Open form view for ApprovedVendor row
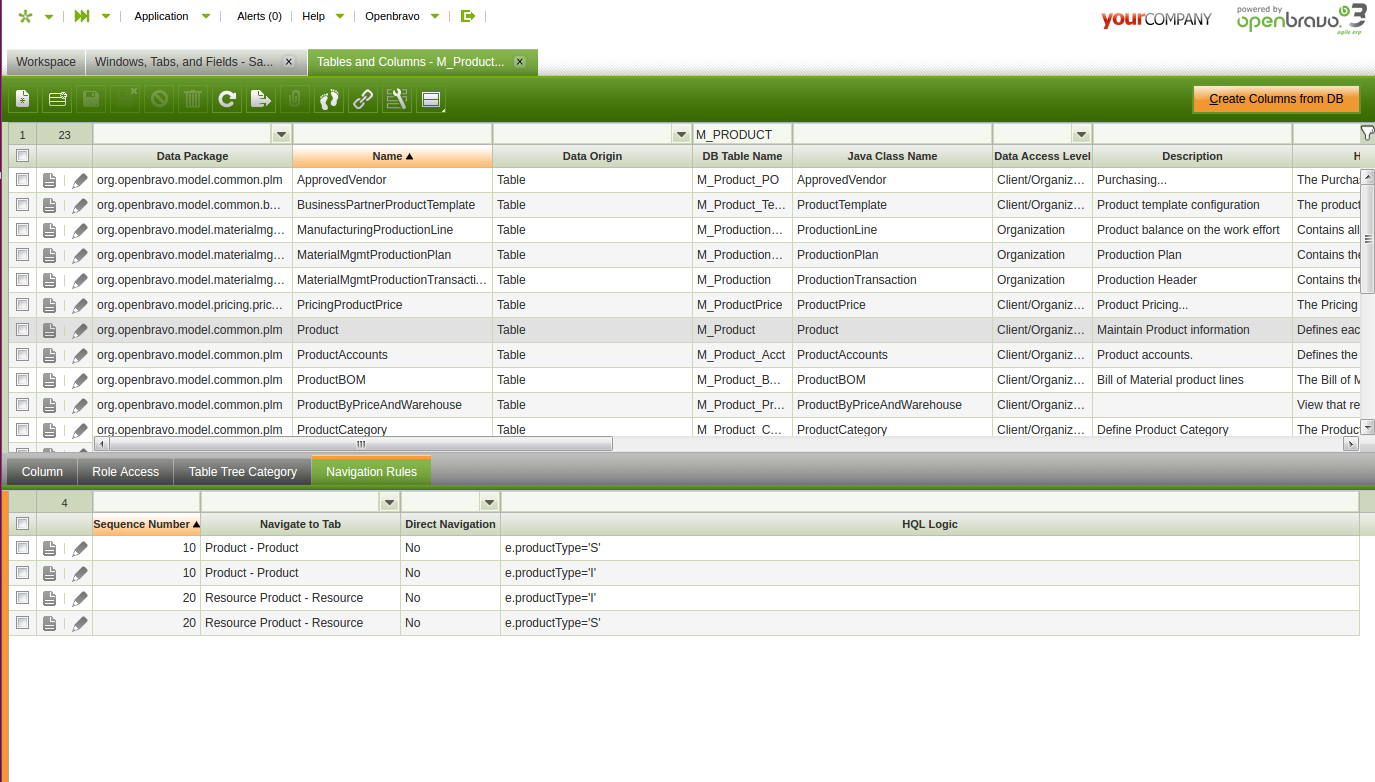Image resolution: width=1375 pixels, height=782 pixels. (50, 180)
